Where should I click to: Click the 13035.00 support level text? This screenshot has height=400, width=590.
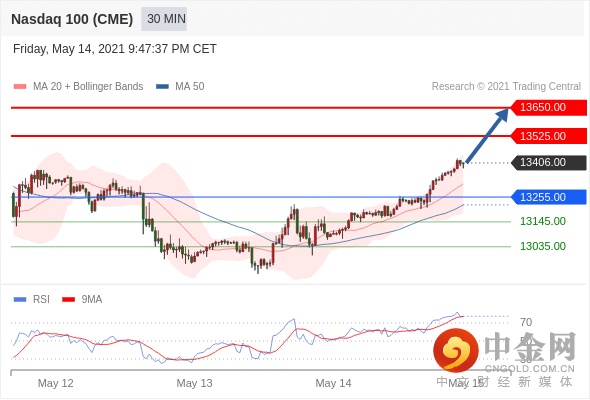click(x=543, y=246)
